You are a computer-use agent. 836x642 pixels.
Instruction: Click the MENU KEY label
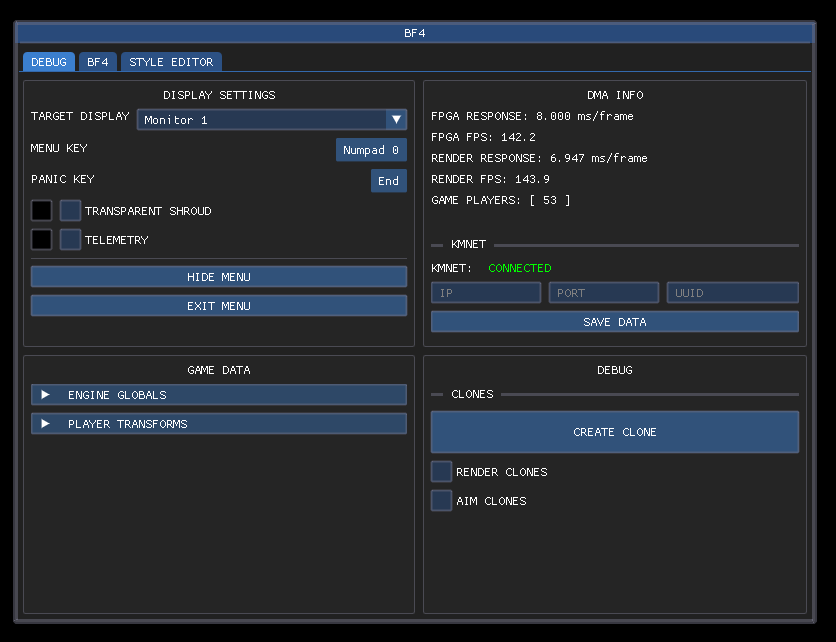59,148
